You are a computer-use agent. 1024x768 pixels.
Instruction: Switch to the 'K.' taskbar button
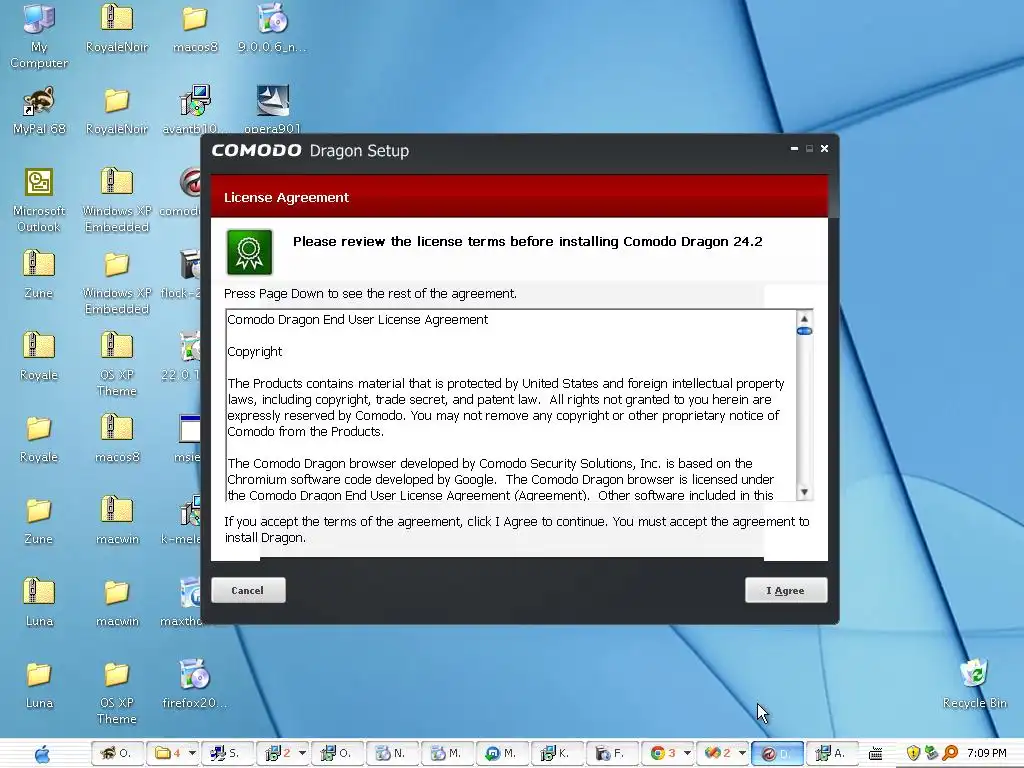[x=556, y=754]
